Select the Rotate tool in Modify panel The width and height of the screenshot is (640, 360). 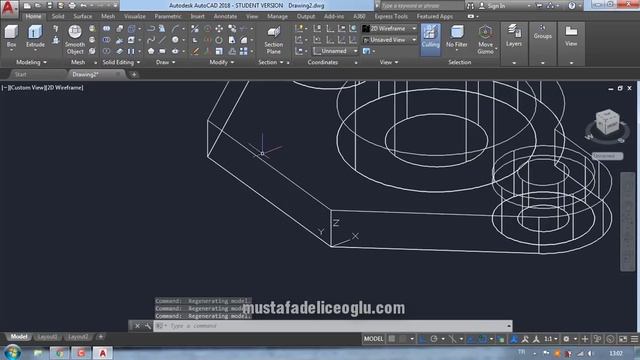[219, 40]
